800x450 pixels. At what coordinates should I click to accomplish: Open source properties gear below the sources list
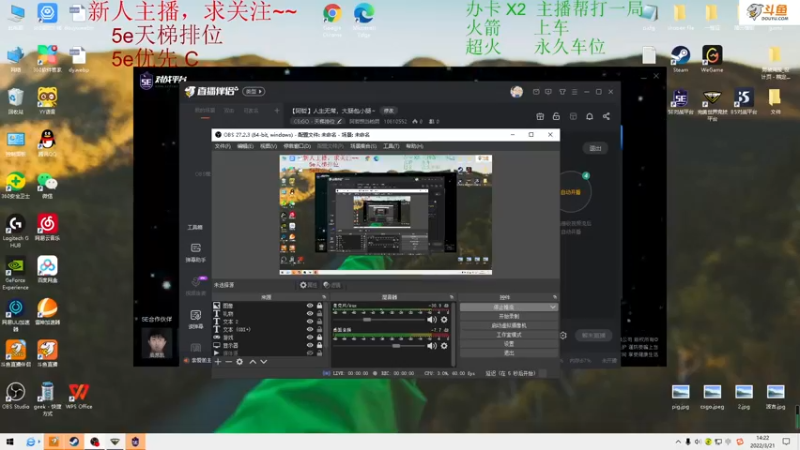click(x=239, y=362)
